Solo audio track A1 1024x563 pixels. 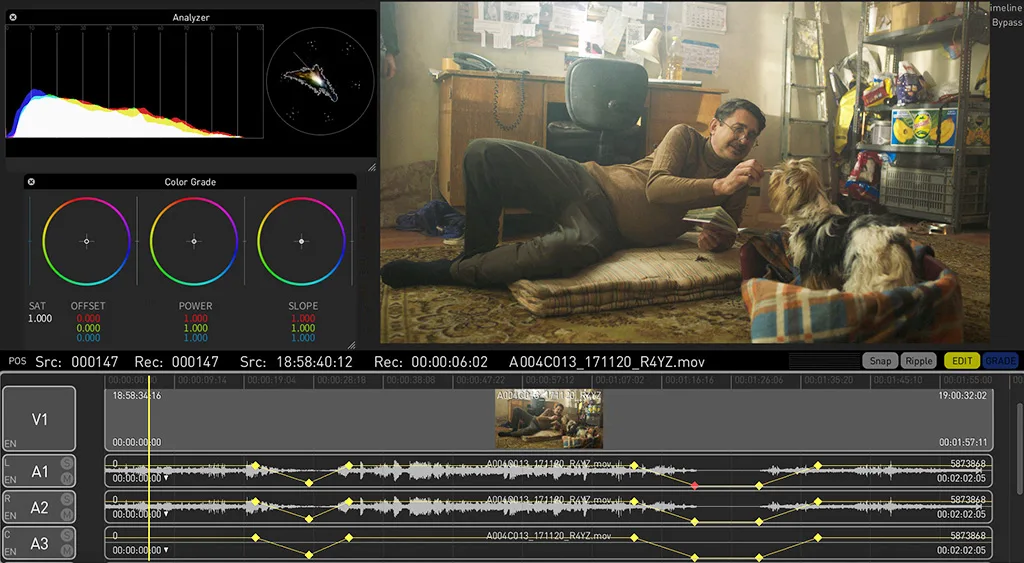(x=67, y=463)
